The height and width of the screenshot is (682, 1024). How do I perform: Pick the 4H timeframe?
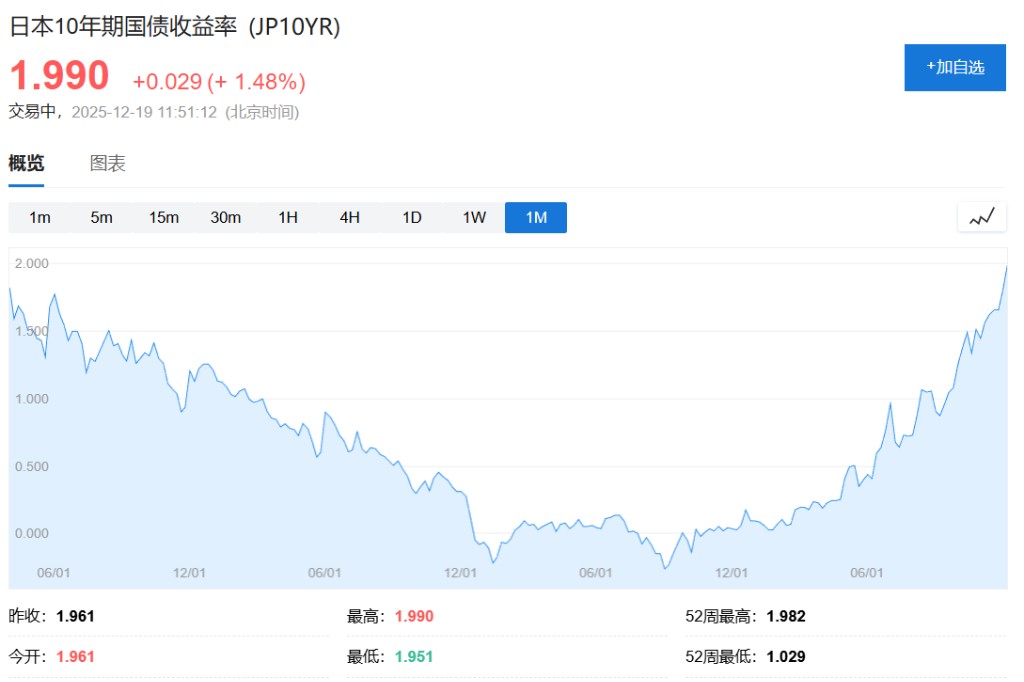coord(350,218)
